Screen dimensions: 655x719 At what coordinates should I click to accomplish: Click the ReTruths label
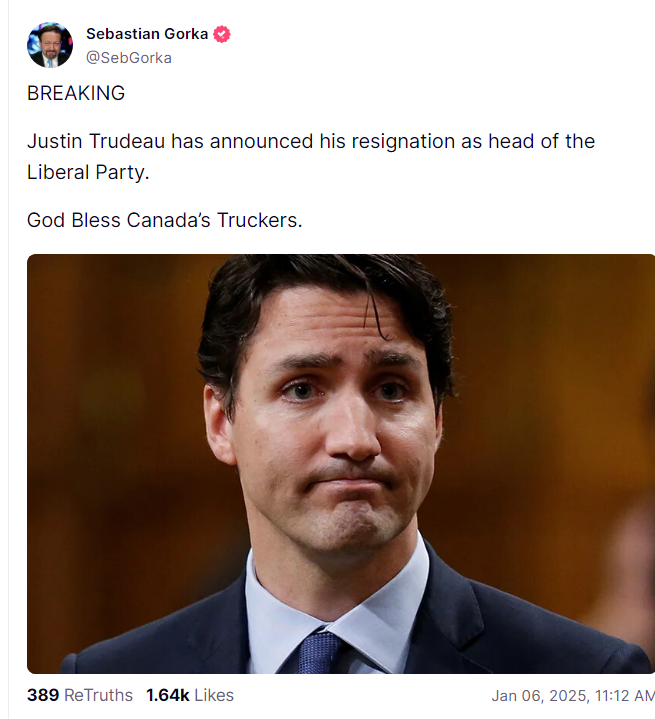[x=98, y=695]
